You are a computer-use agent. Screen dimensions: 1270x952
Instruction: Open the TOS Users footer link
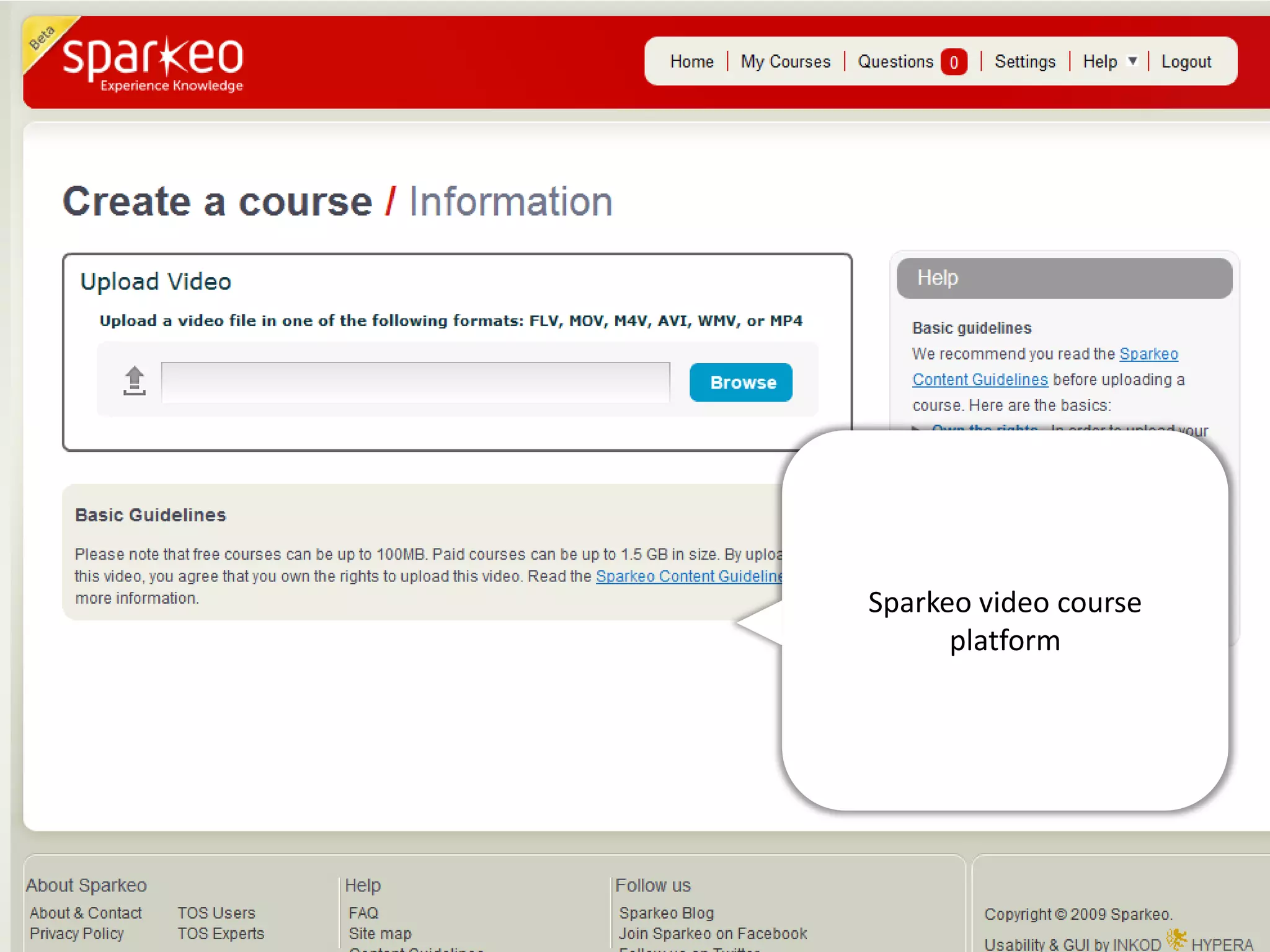pyautogui.click(x=216, y=913)
